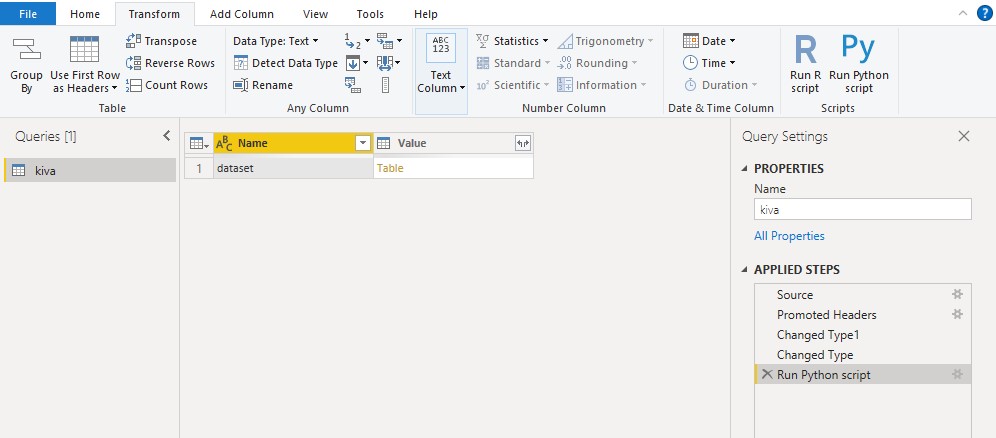Viewport: 996px width, 438px height.
Task: Click Detect Data Type
Action: 286,63
